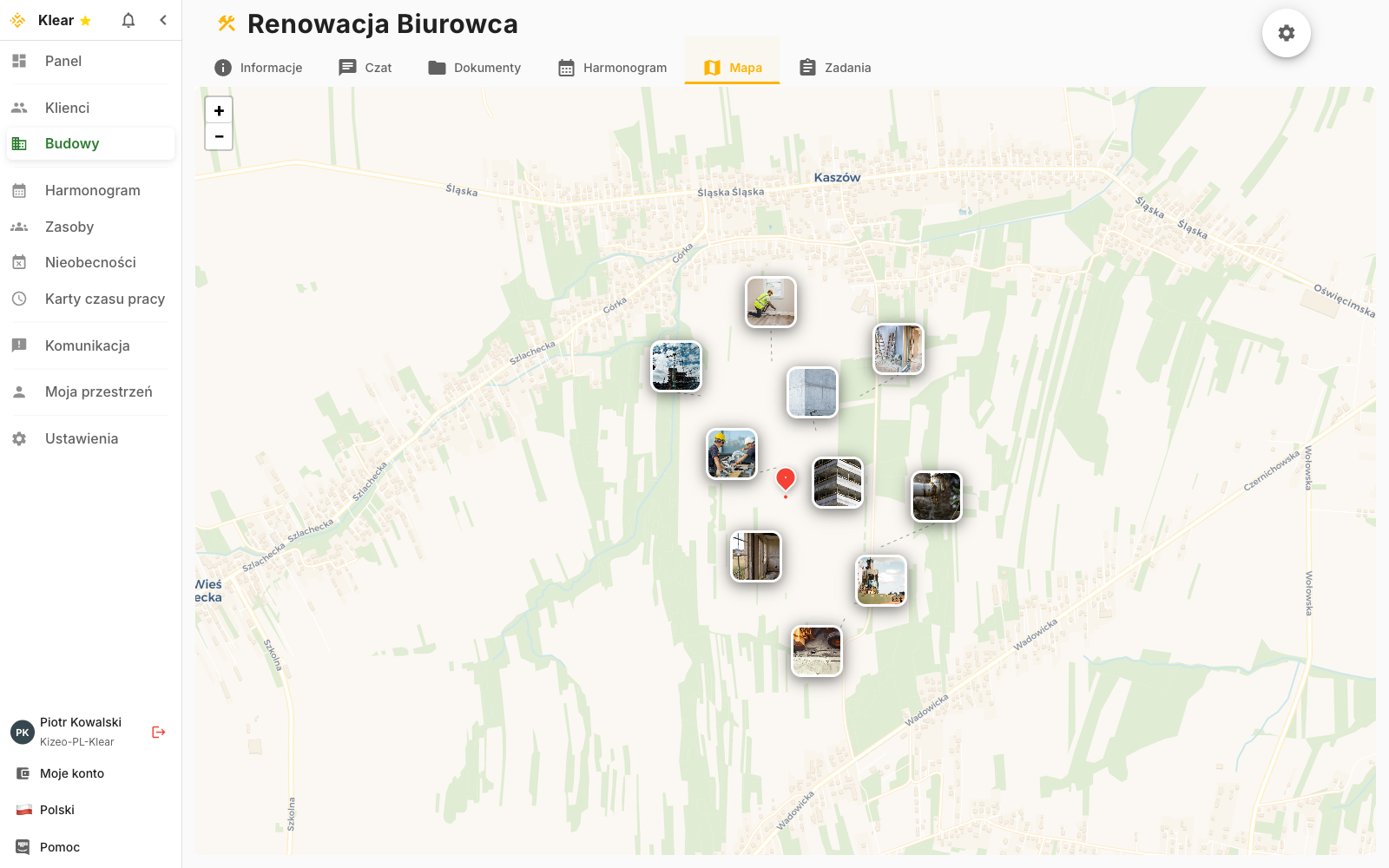Open Ustawienia in the sidebar
The width and height of the screenshot is (1389, 868).
point(81,438)
